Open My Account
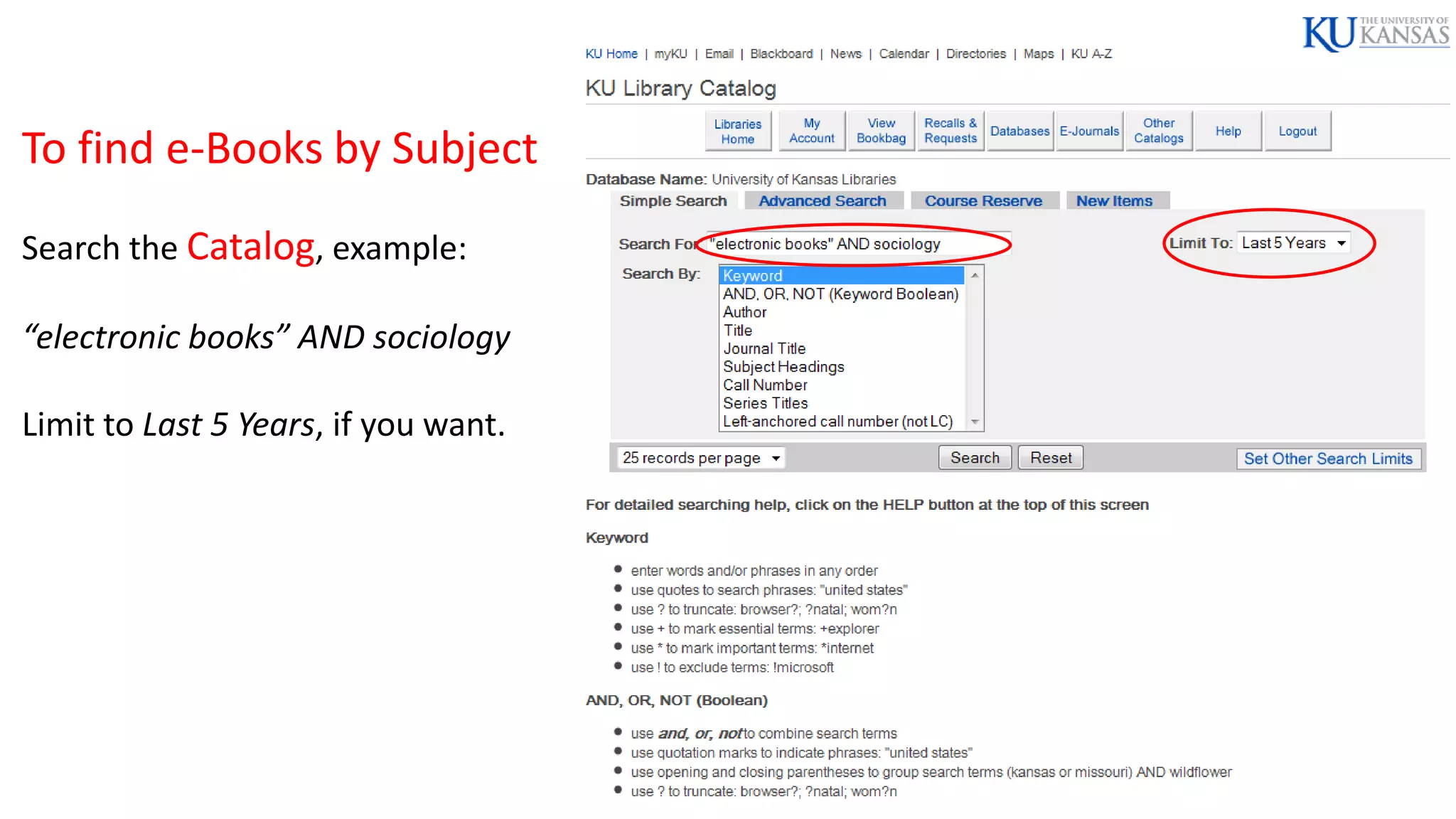The height and width of the screenshot is (819, 1456). point(812,131)
